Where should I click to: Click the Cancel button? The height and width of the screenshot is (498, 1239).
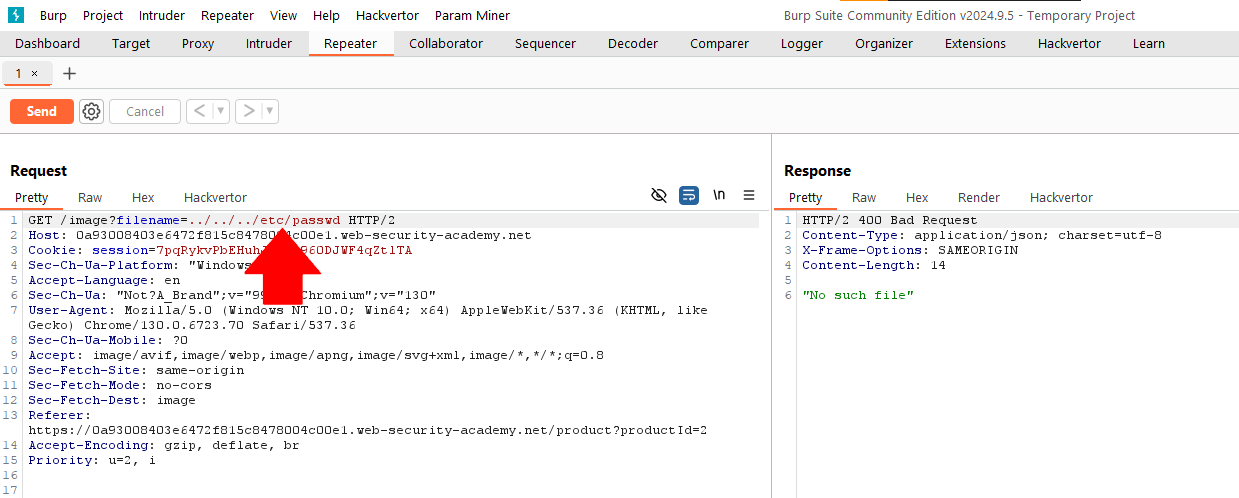pyautogui.click(x=145, y=111)
